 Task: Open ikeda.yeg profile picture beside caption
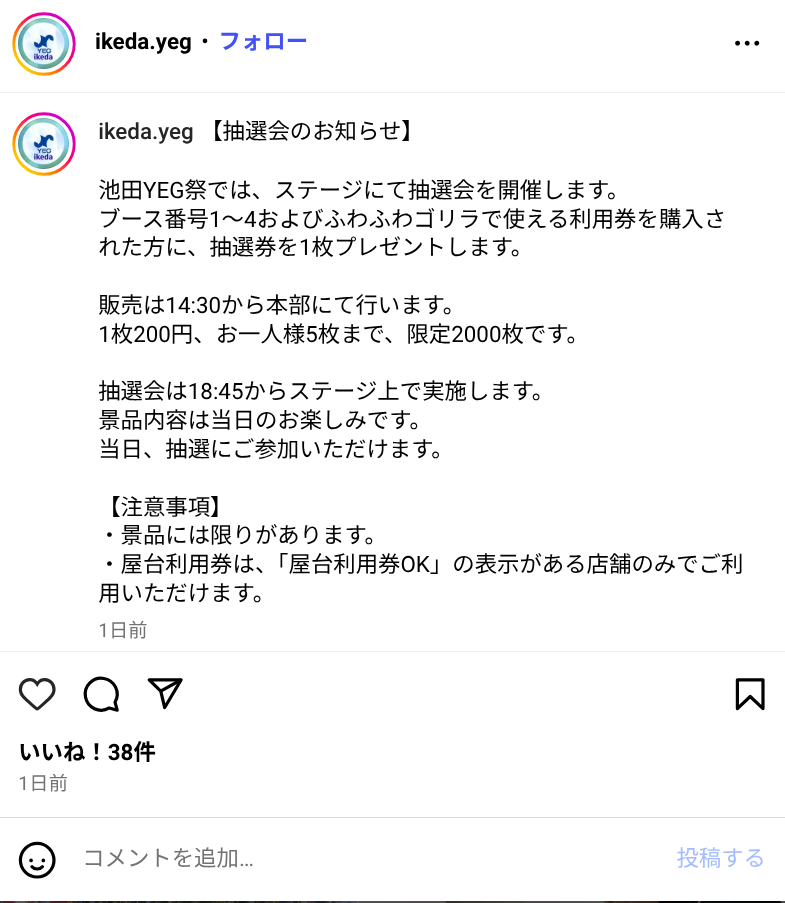click(x=44, y=144)
